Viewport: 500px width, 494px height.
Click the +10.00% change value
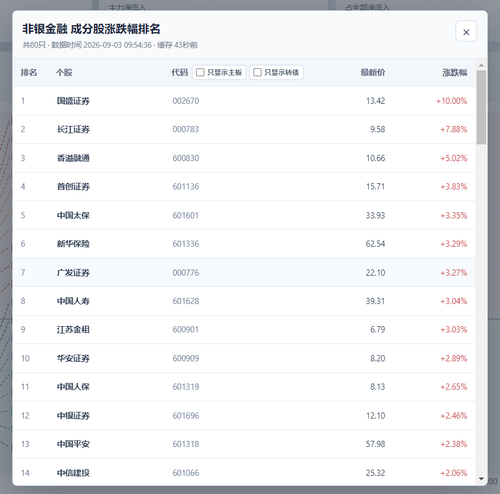(x=452, y=101)
